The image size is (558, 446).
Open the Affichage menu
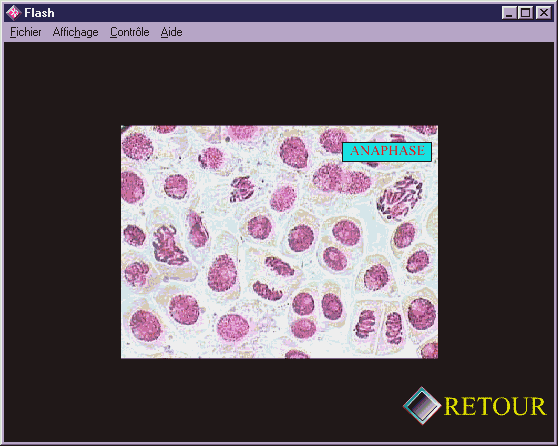tap(75, 32)
